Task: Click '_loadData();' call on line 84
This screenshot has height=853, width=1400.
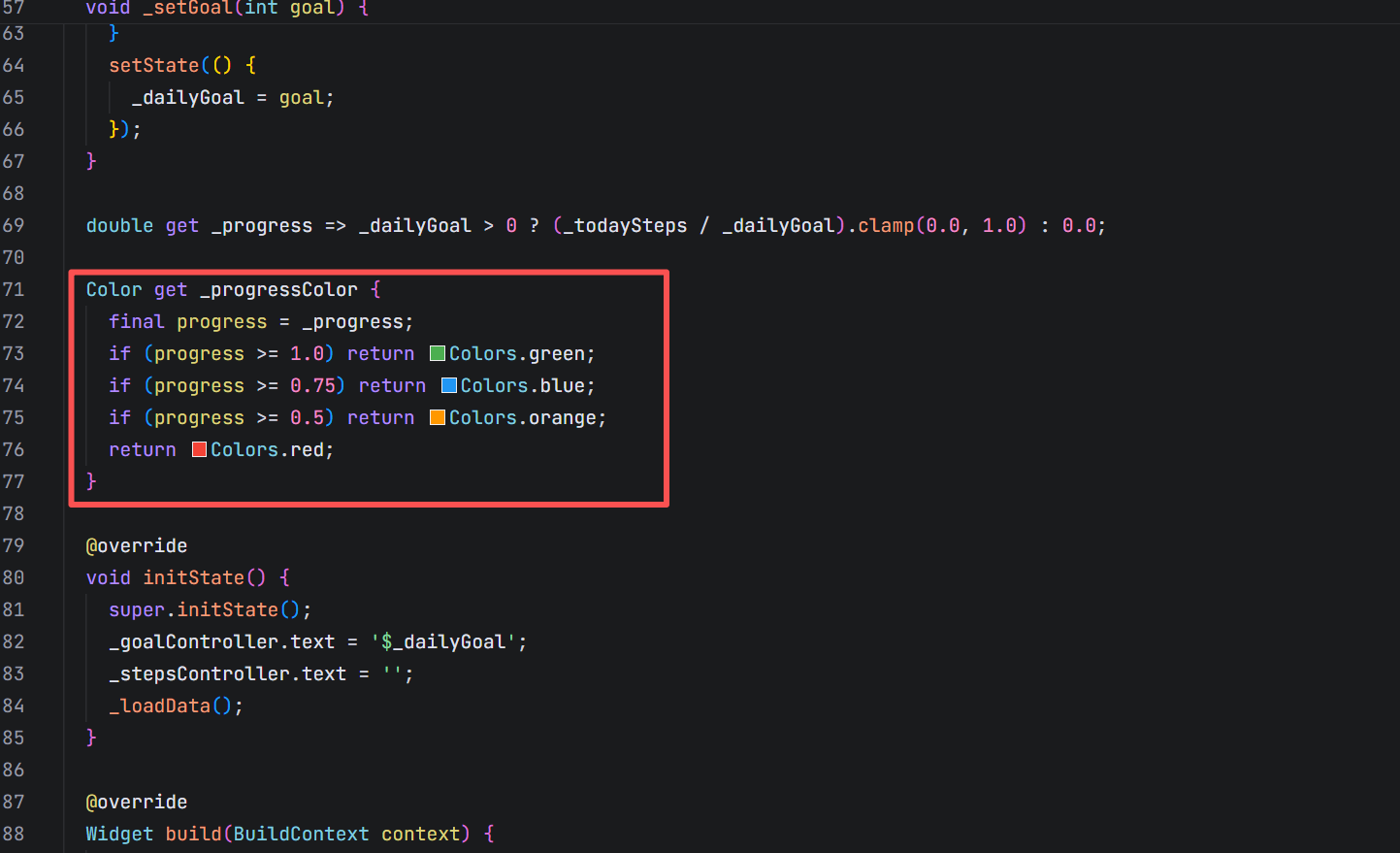Action: coord(176,705)
